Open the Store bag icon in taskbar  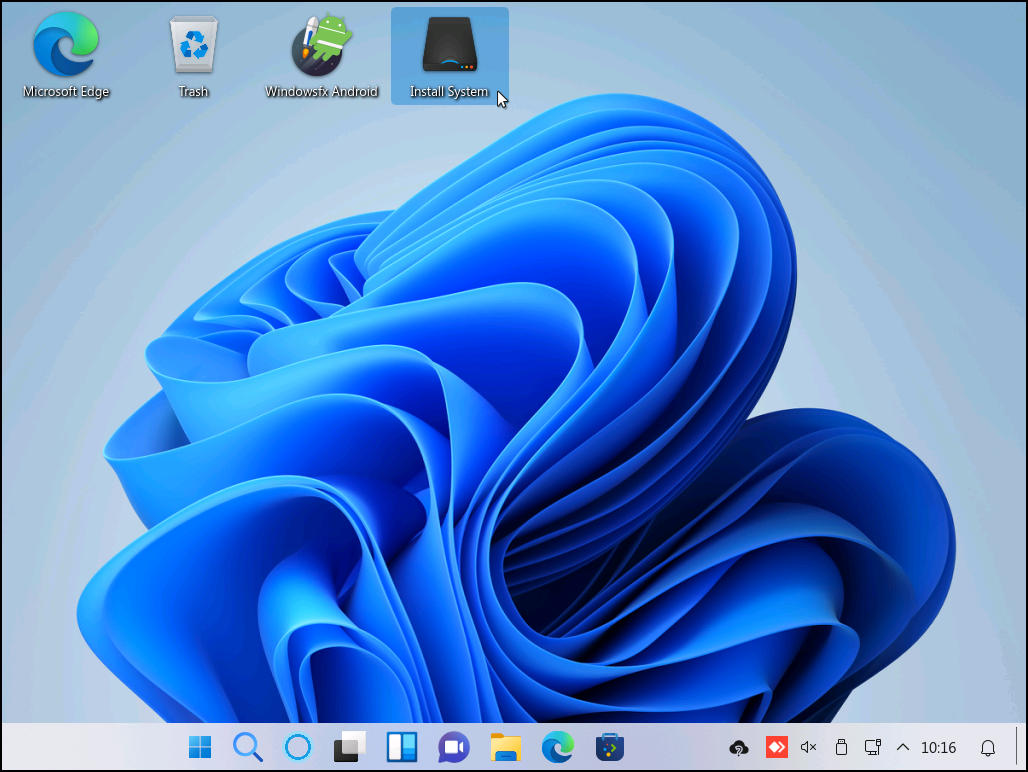coord(610,747)
